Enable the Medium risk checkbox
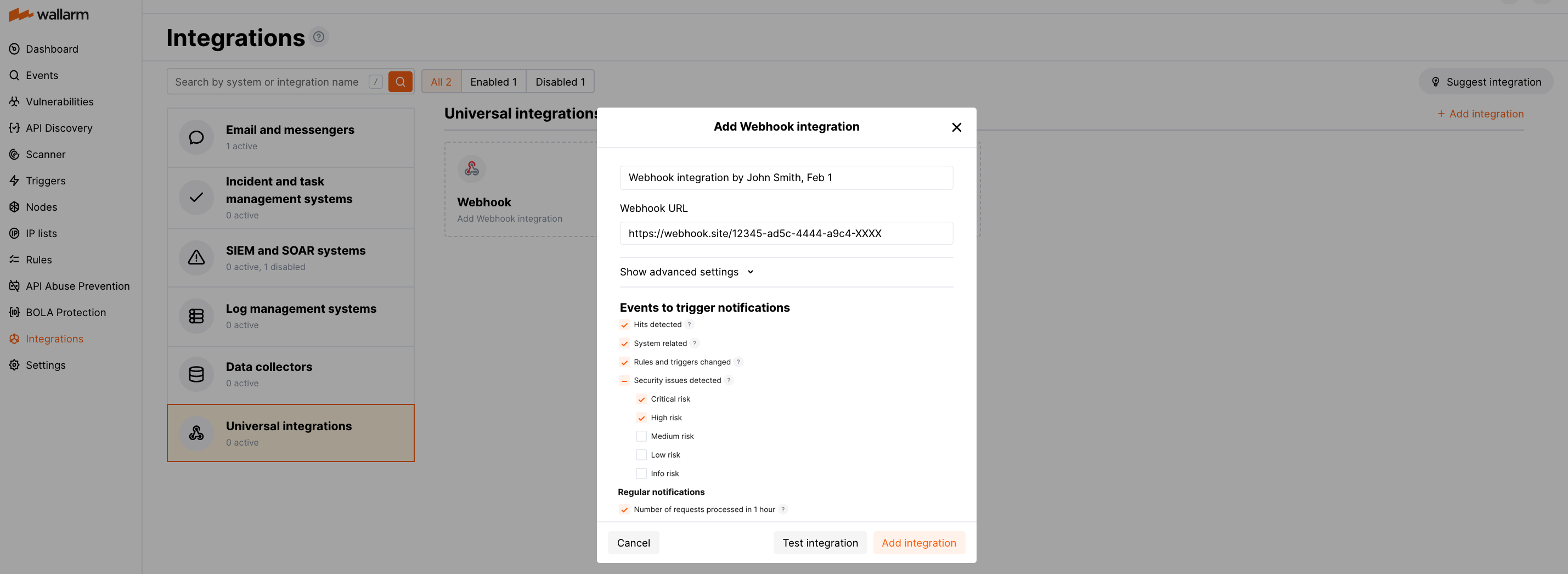Image resolution: width=1568 pixels, height=574 pixels. click(x=641, y=436)
